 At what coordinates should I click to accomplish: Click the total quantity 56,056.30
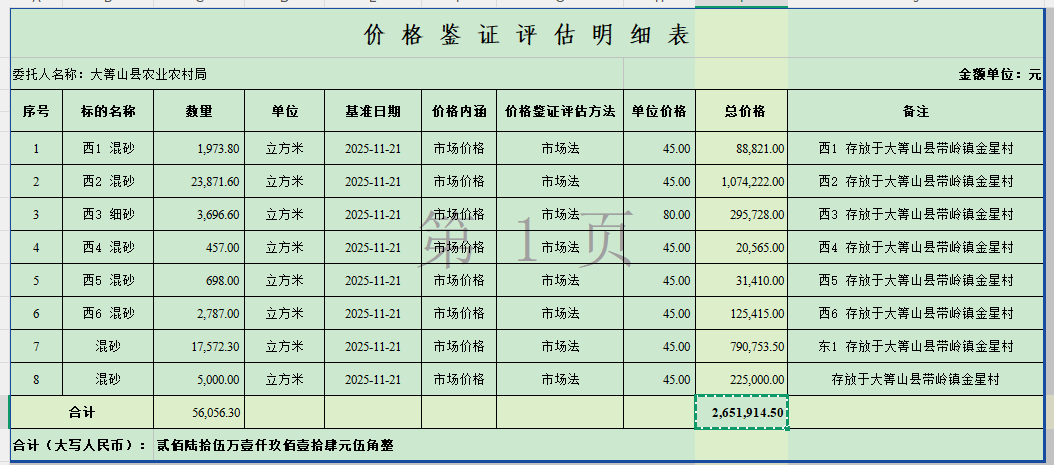(200, 413)
